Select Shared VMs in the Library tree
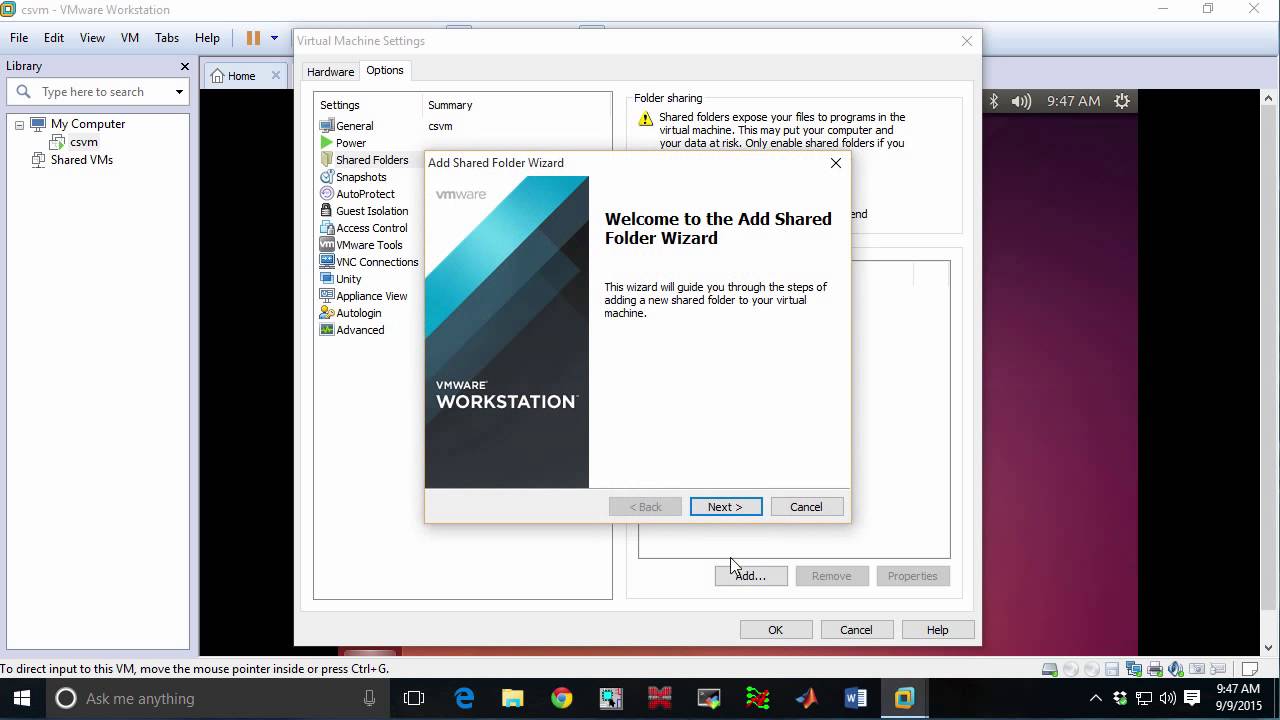This screenshot has width=1280, height=720. point(82,160)
